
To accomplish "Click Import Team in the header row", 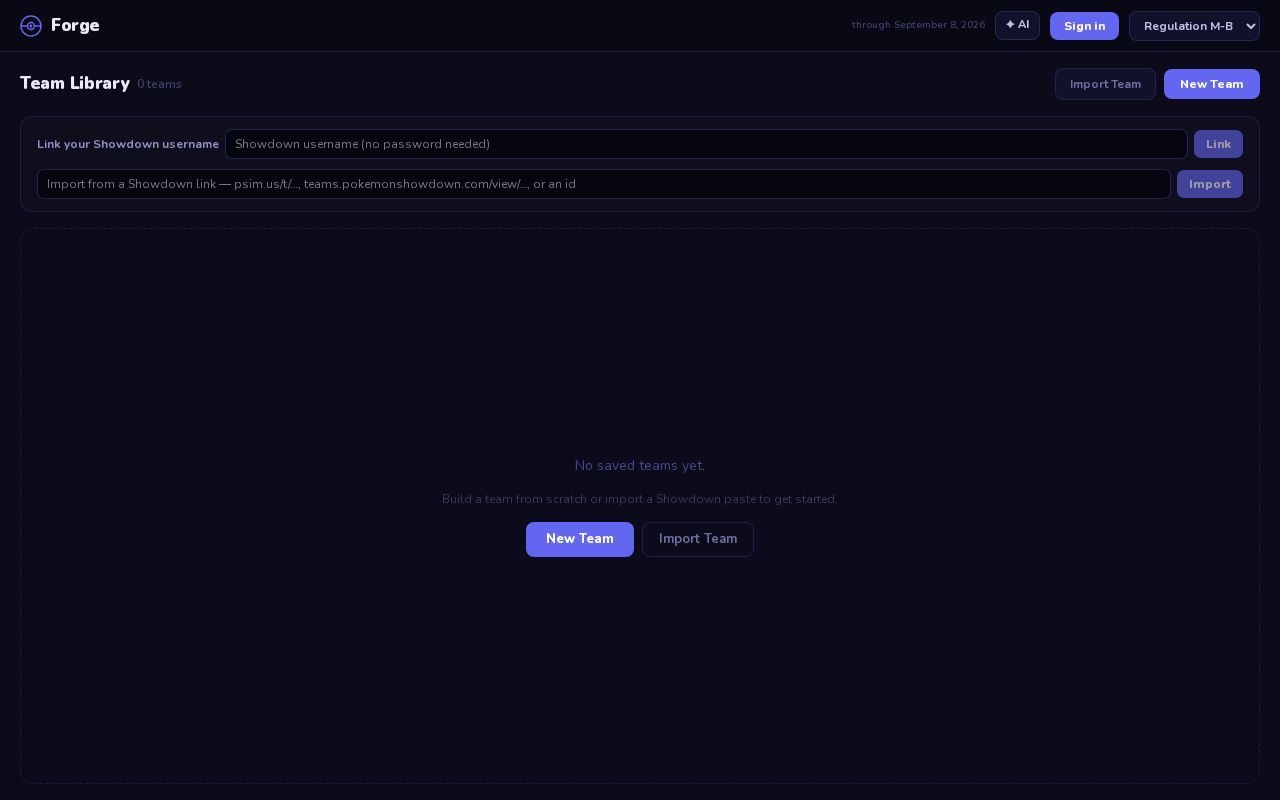I will tap(1105, 84).
